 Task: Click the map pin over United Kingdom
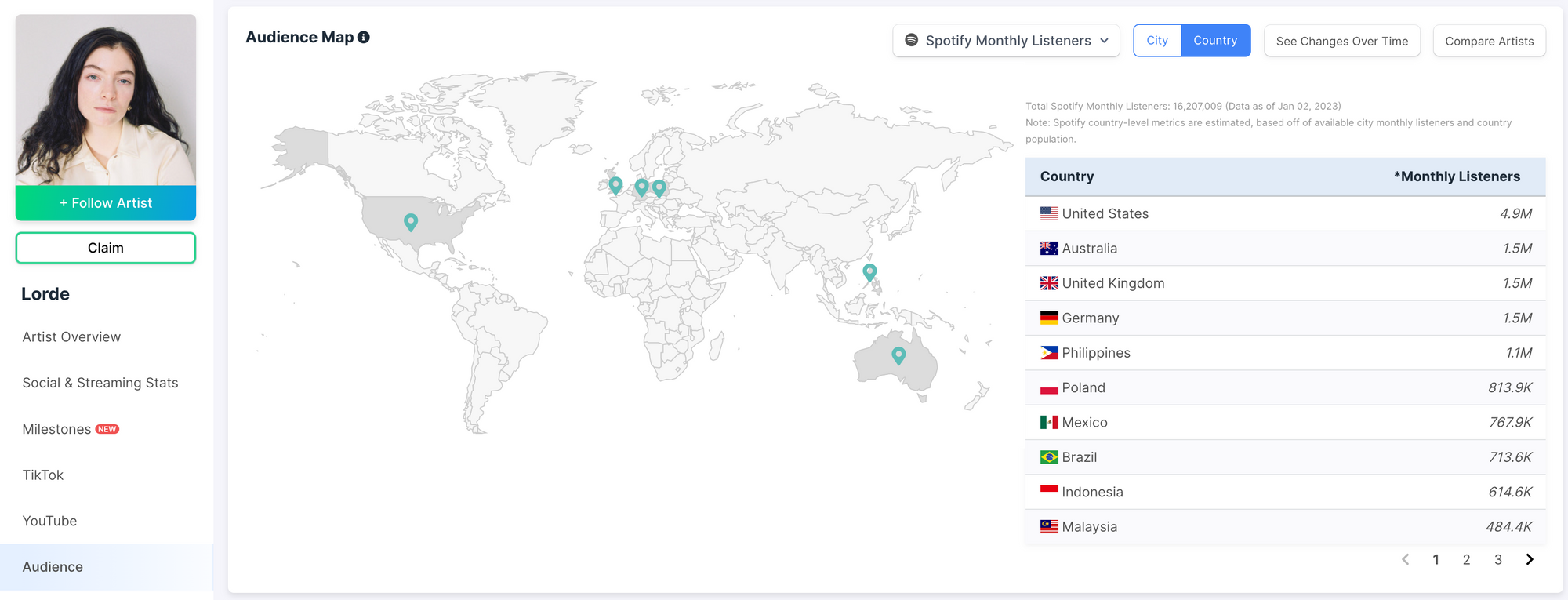click(615, 184)
